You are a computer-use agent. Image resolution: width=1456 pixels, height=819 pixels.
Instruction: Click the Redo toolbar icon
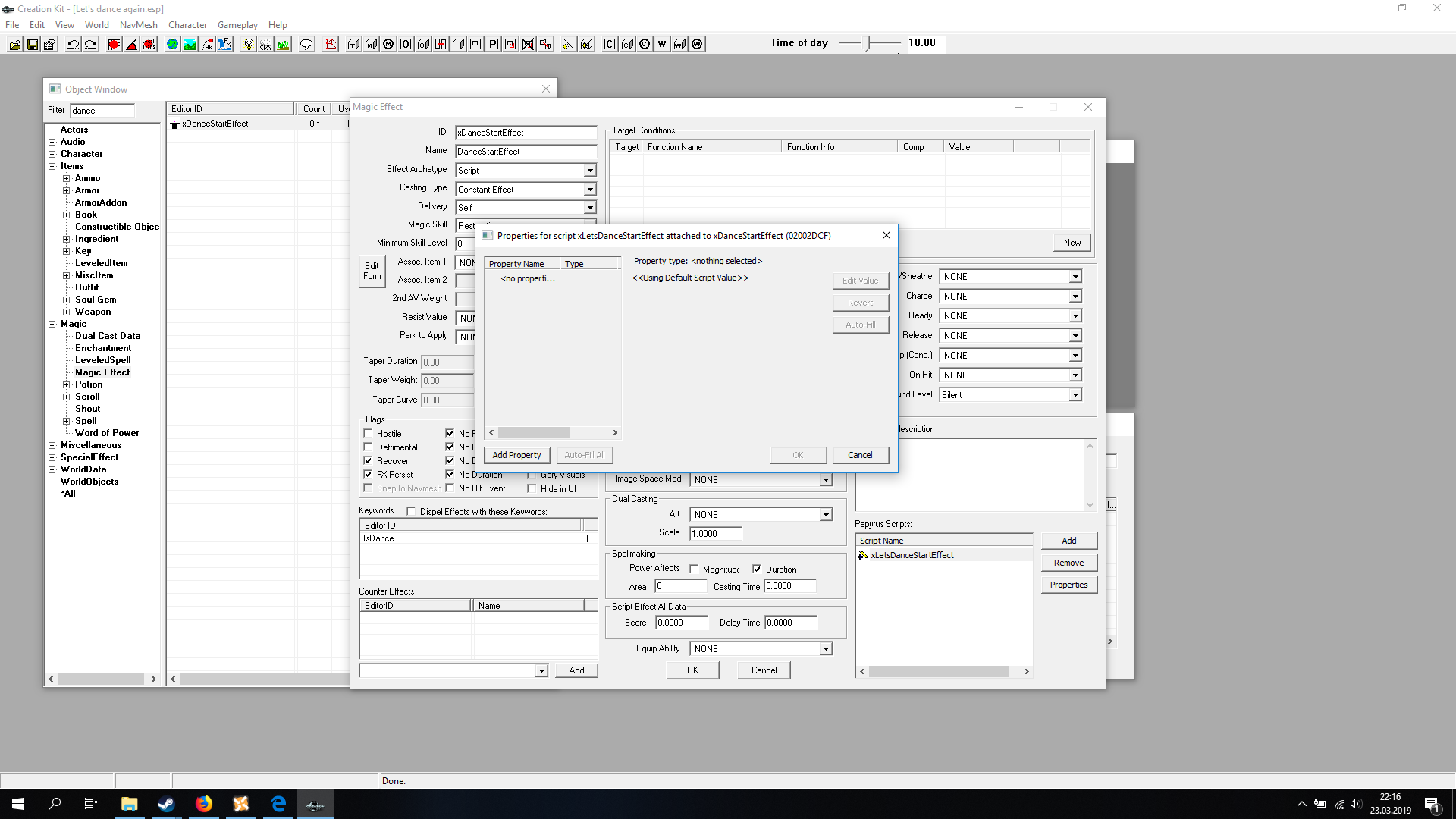pyautogui.click(x=90, y=44)
